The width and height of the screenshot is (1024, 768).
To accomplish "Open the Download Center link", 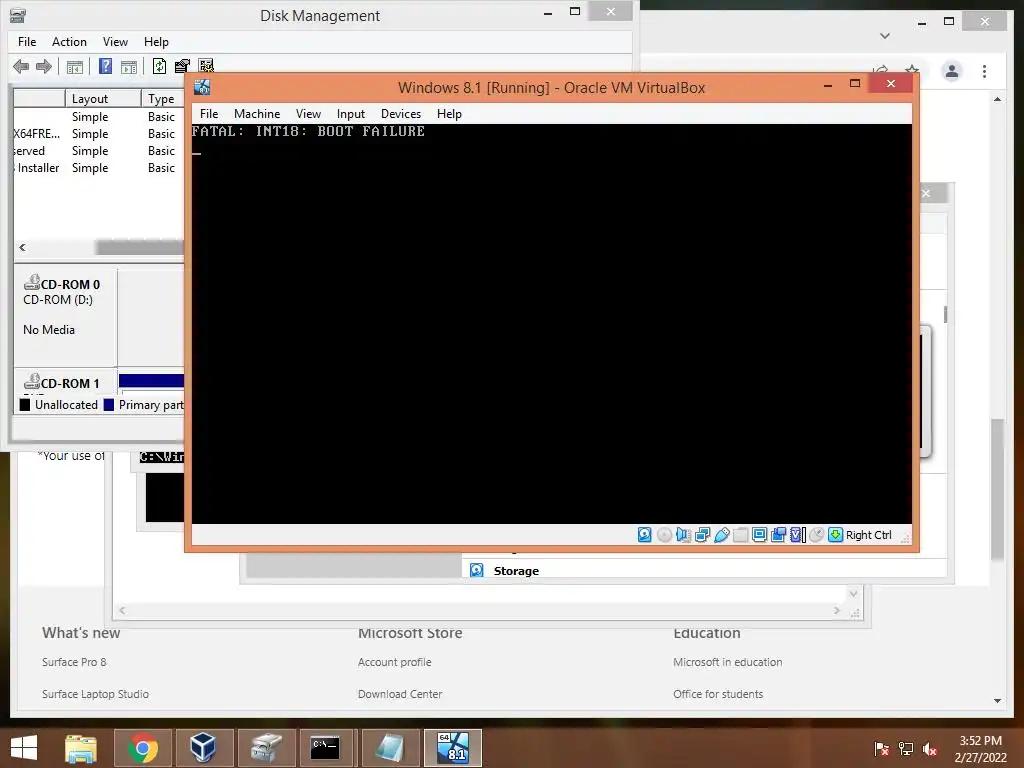I will (400, 694).
